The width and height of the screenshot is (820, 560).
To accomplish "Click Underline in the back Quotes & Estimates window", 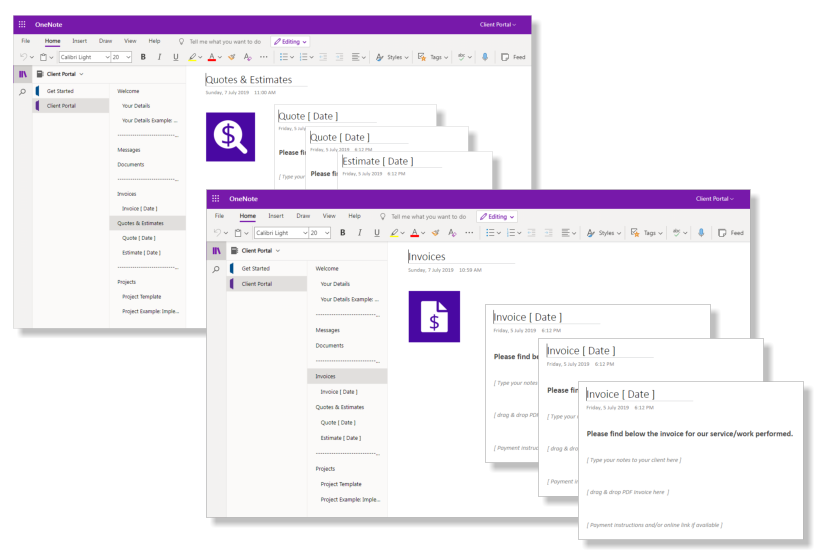I will (176, 57).
